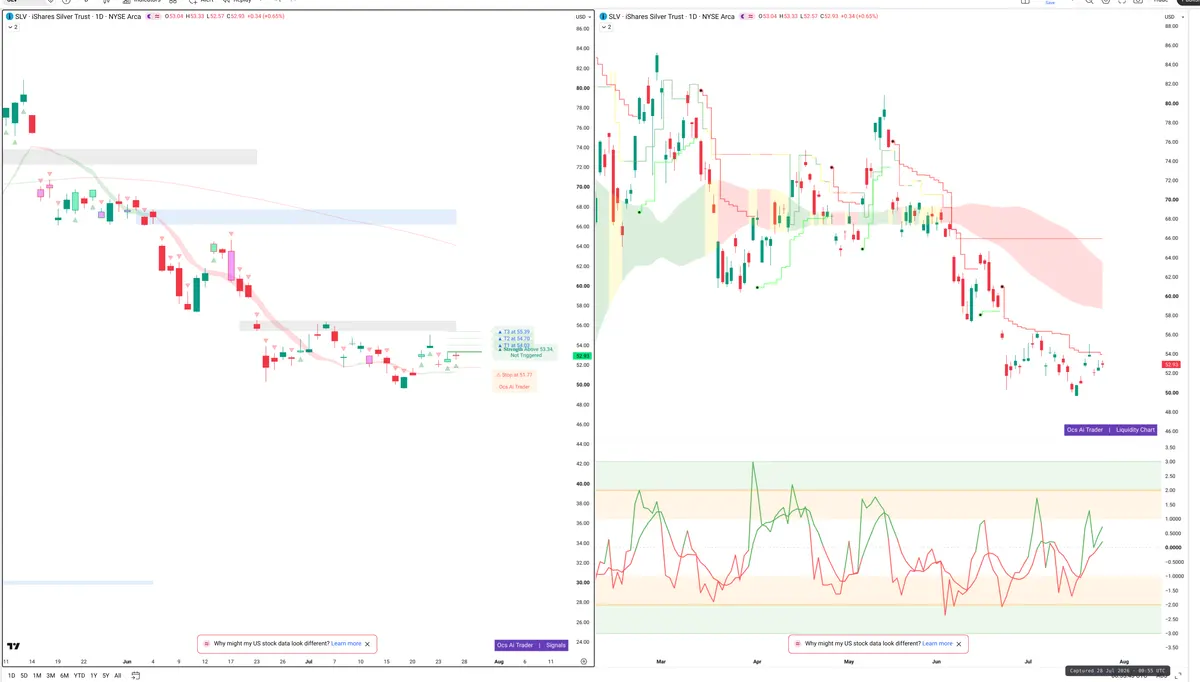Click the Not Triggered signal label

tap(525, 355)
